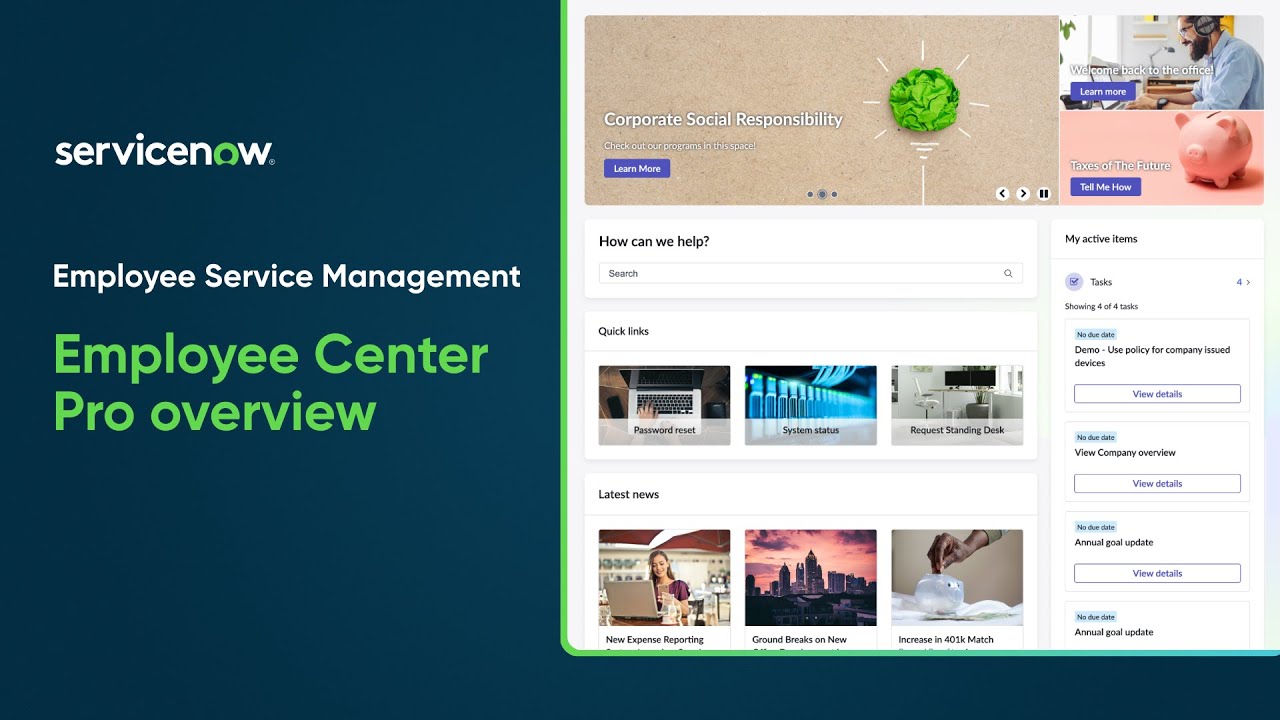This screenshot has width=1280, height=720.
Task: Open the System status quick link
Action: pyautogui.click(x=810, y=404)
